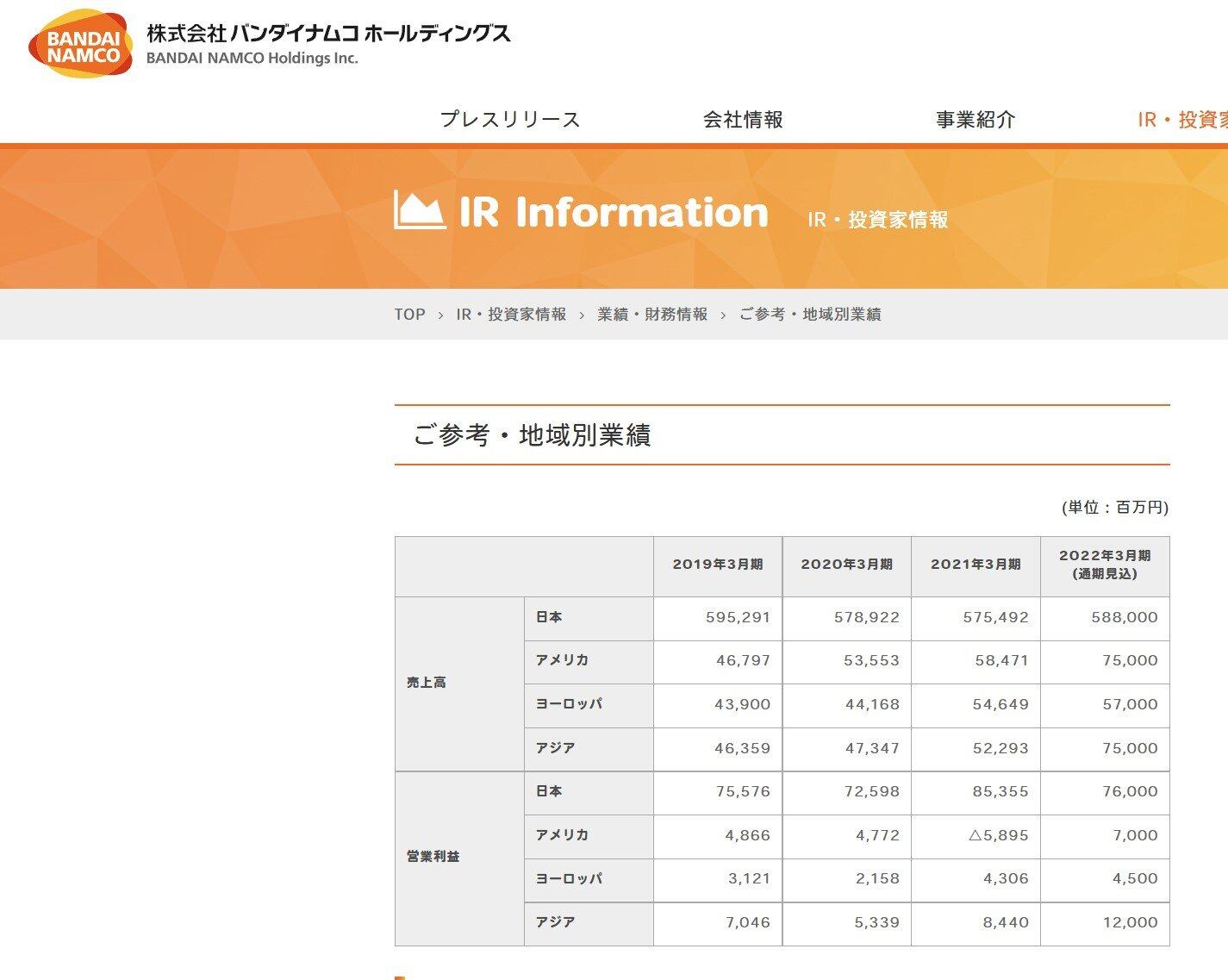Select the value 54,649
1228x980 pixels.
(x=1000, y=705)
